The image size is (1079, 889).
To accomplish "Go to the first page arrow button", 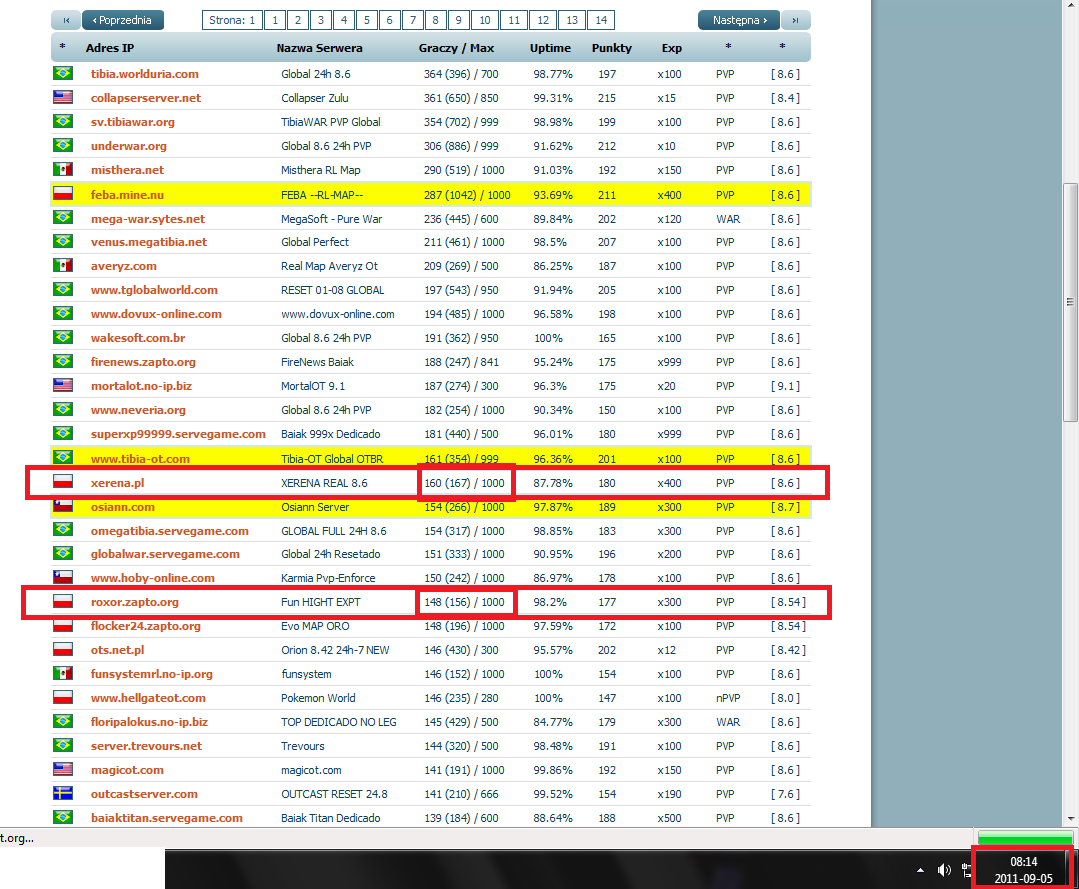I will point(66,20).
